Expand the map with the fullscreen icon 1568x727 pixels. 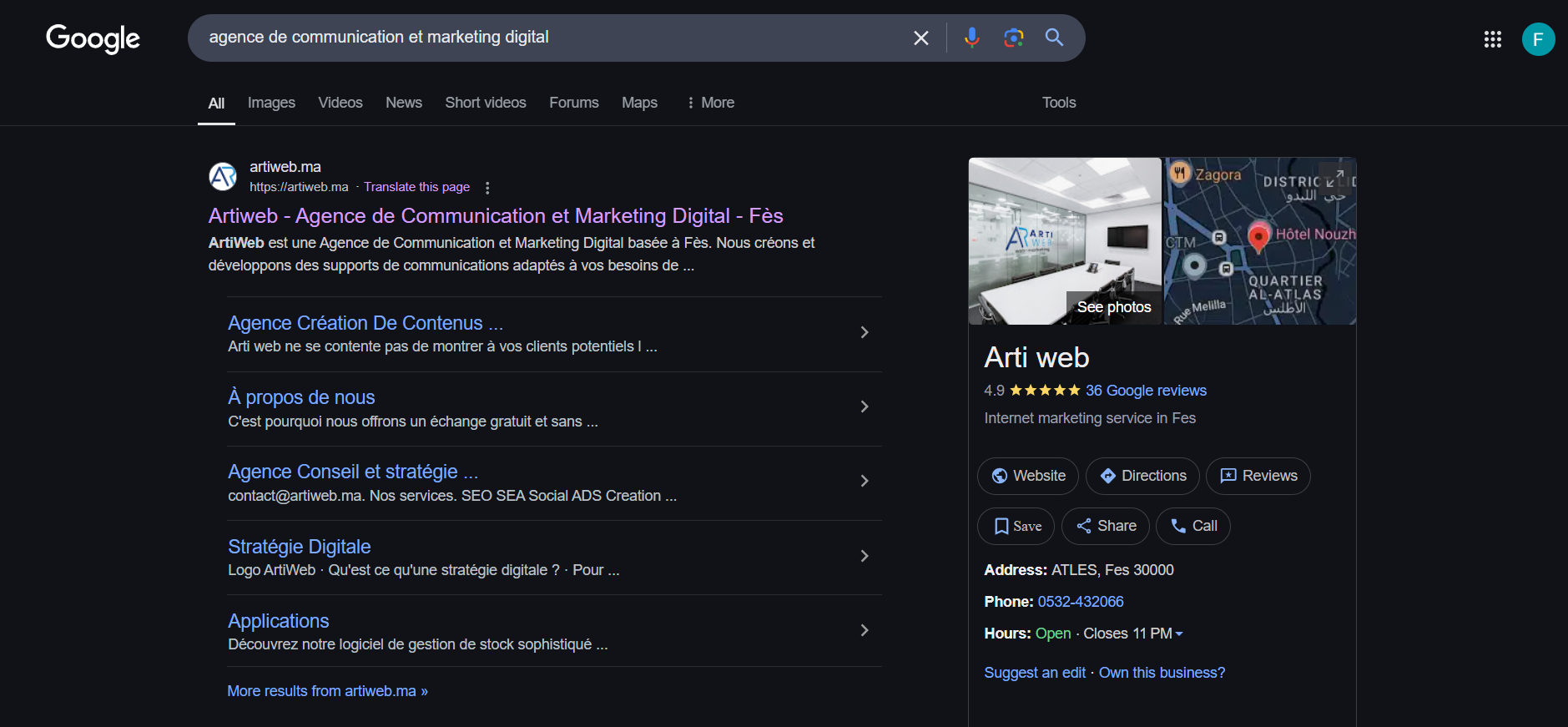pyautogui.click(x=1335, y=179)
